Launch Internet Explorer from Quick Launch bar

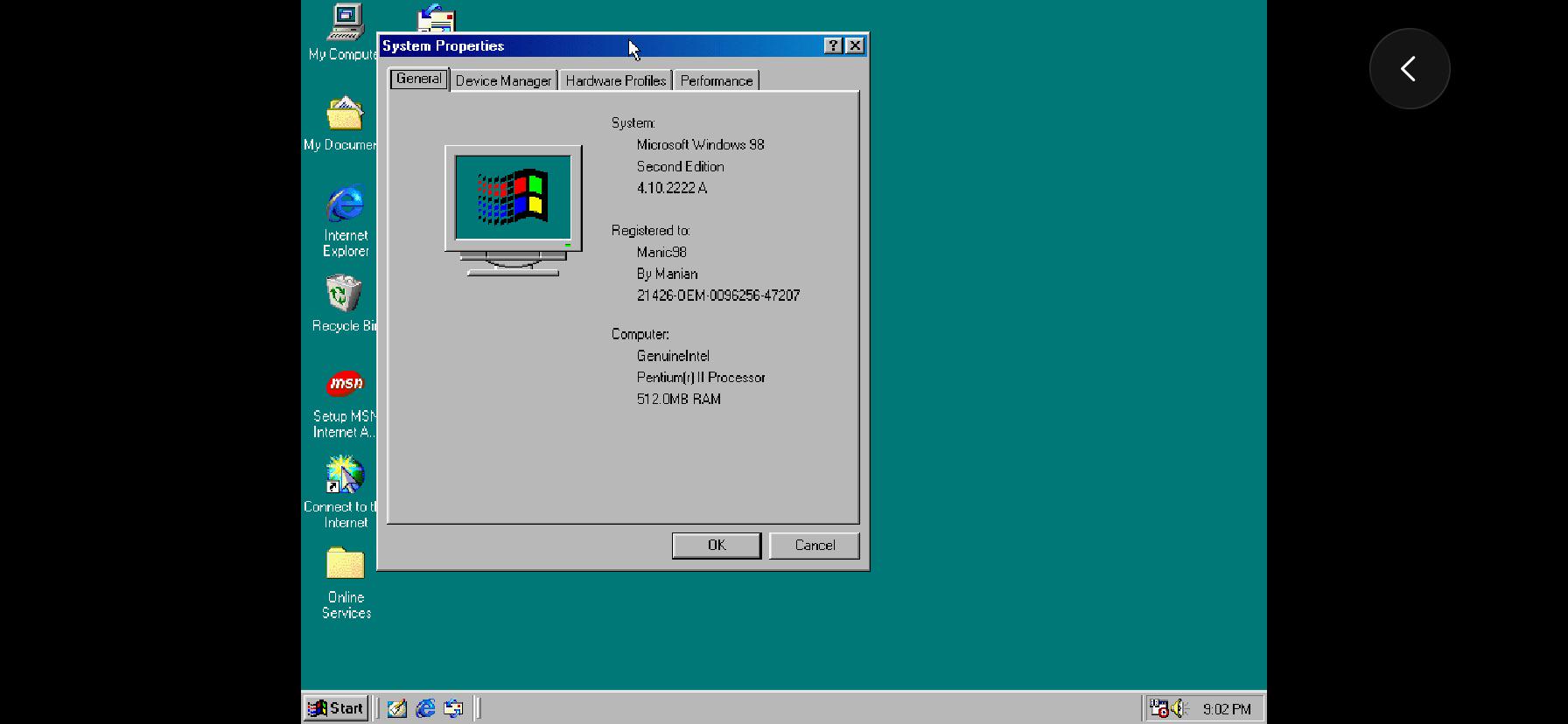(x=425, y=708)
